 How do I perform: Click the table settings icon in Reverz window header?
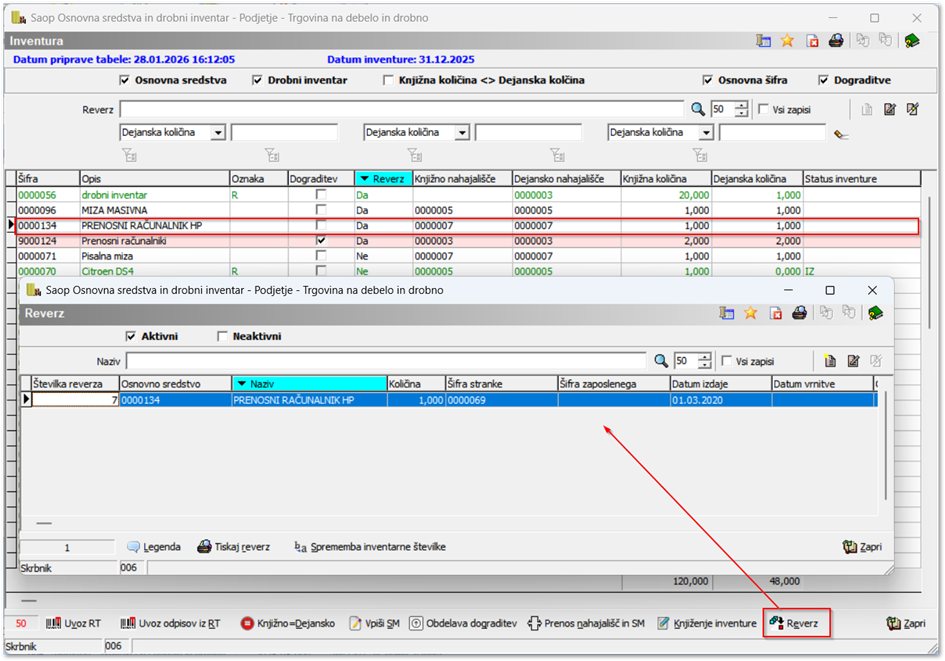tap(727, 313)
